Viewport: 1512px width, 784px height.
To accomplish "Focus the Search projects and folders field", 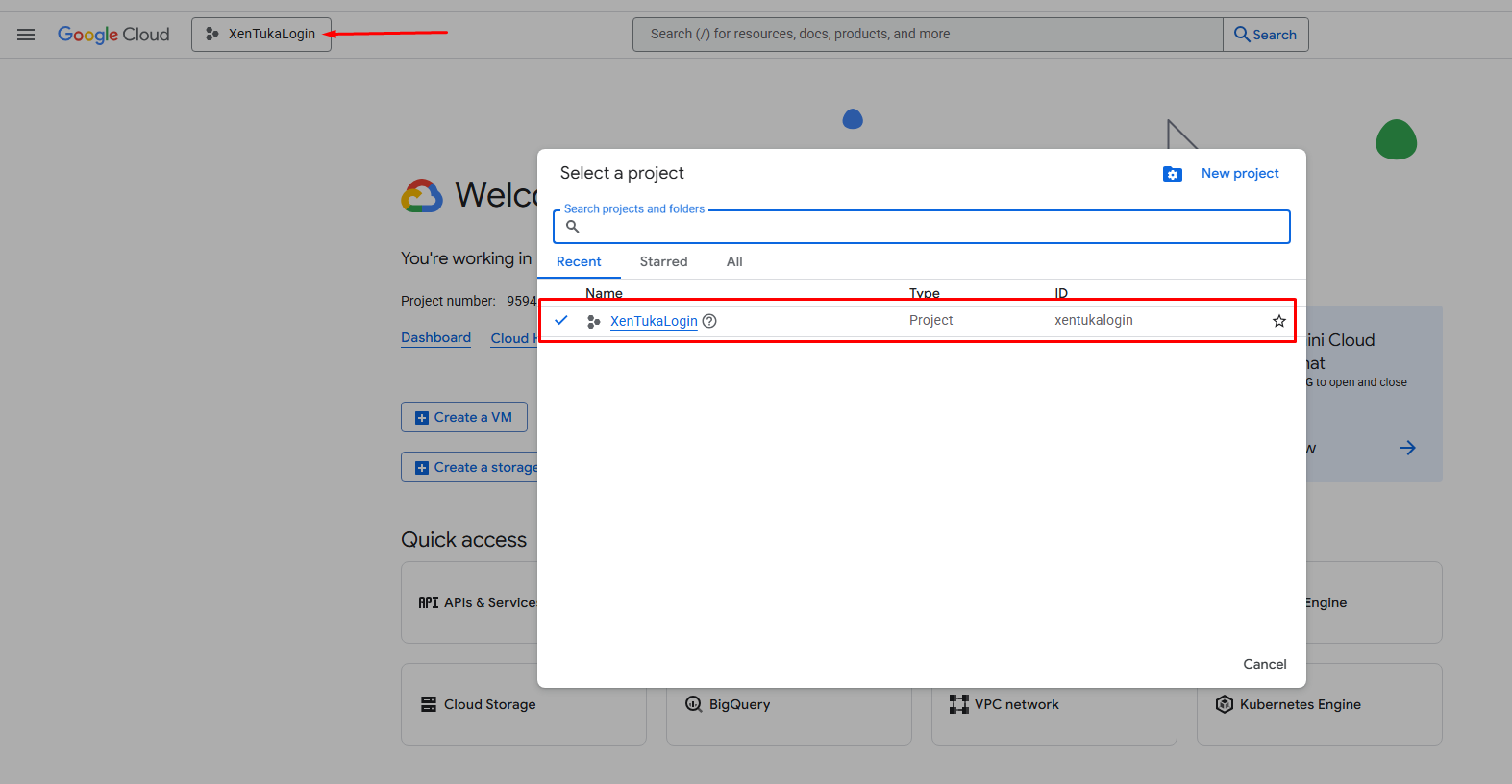I will 922,227.
